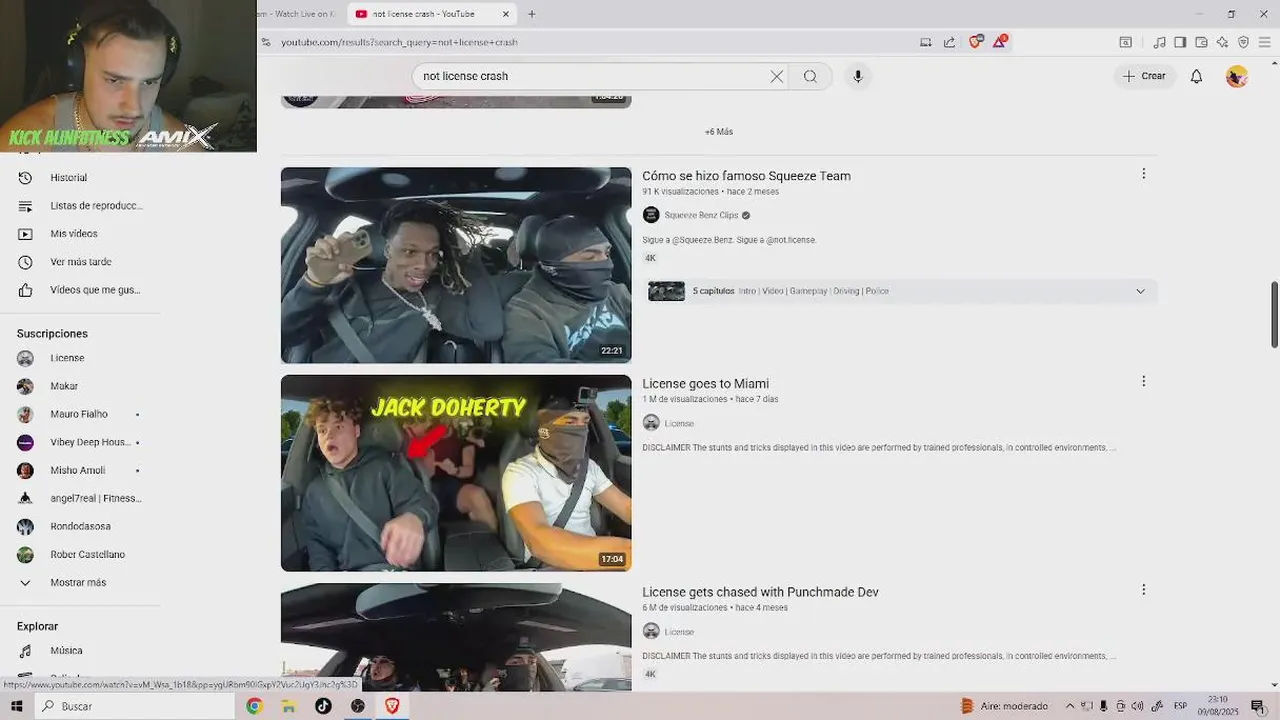Open OBS Studio from the taskbar
Viewport: 1280px width, 720px height.
tap(358, 706)
